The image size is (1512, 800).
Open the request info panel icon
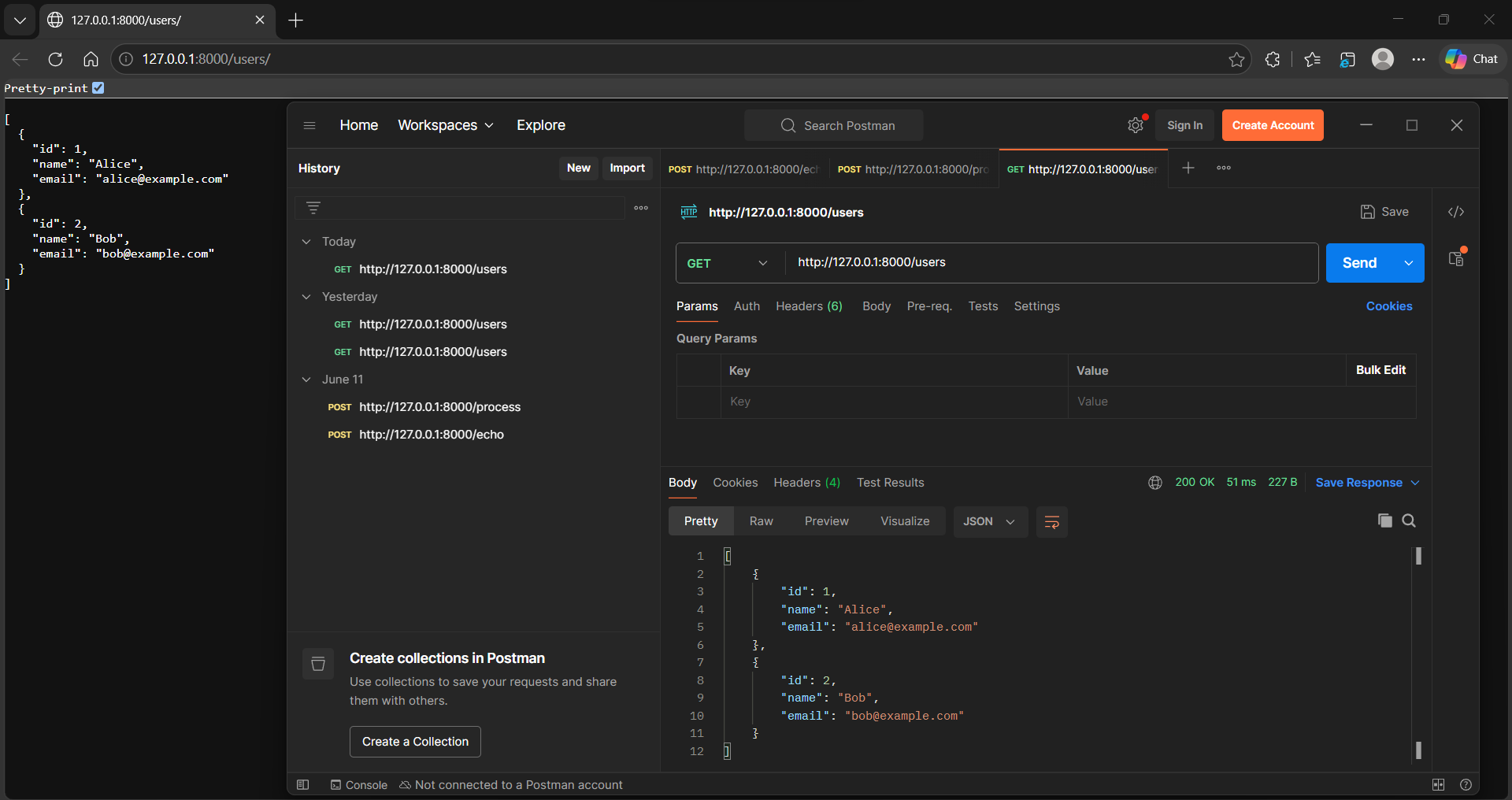coord(1456,259)
